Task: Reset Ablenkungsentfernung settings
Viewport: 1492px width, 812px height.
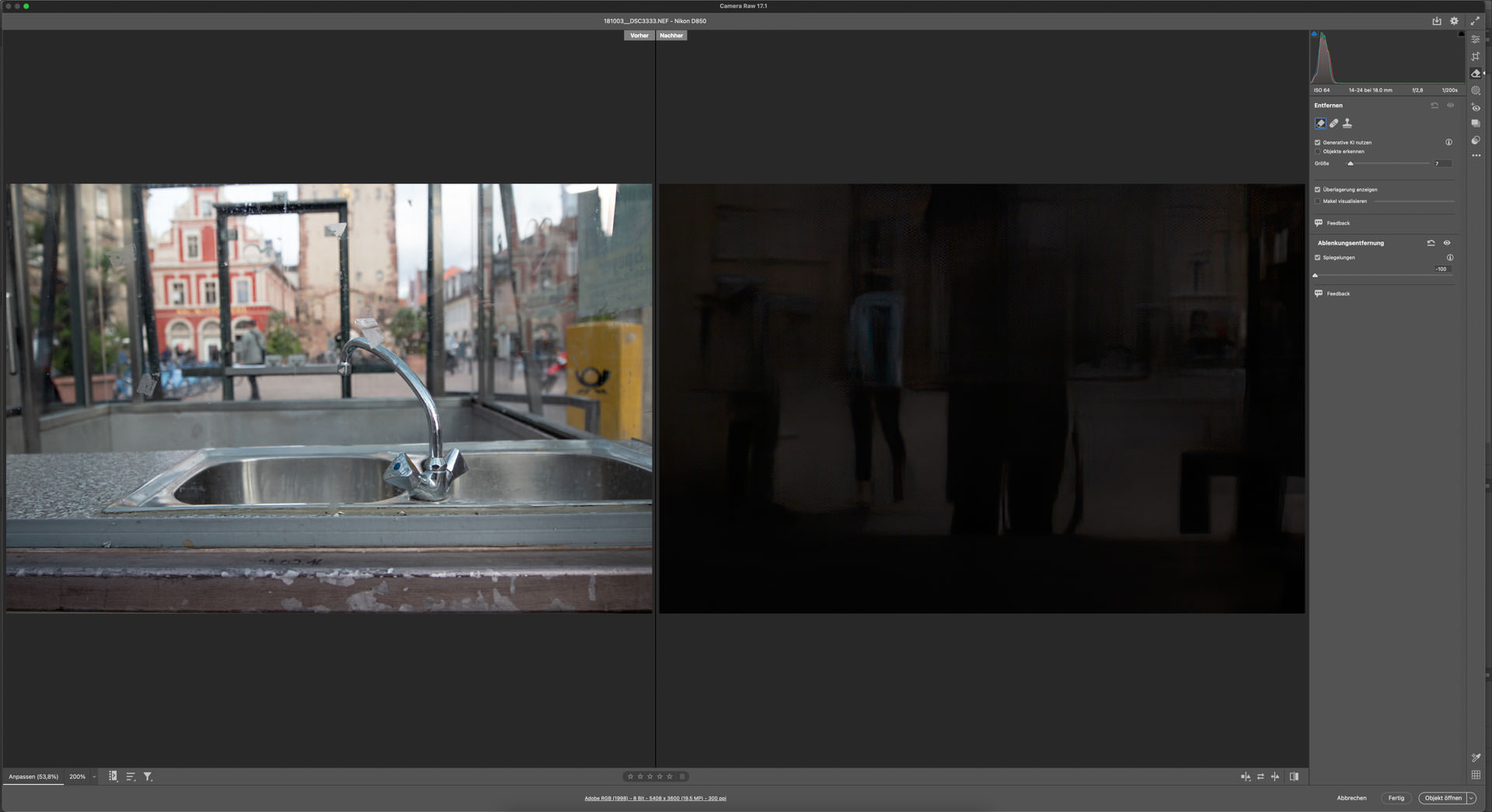Action: tap(1431, 242)
